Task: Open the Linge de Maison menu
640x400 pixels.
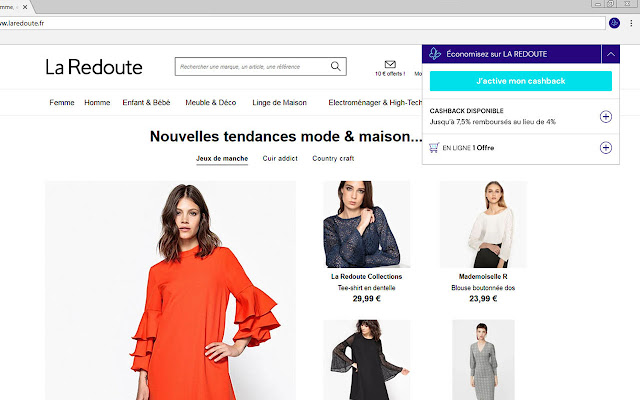Action: [x=279, y=102]
